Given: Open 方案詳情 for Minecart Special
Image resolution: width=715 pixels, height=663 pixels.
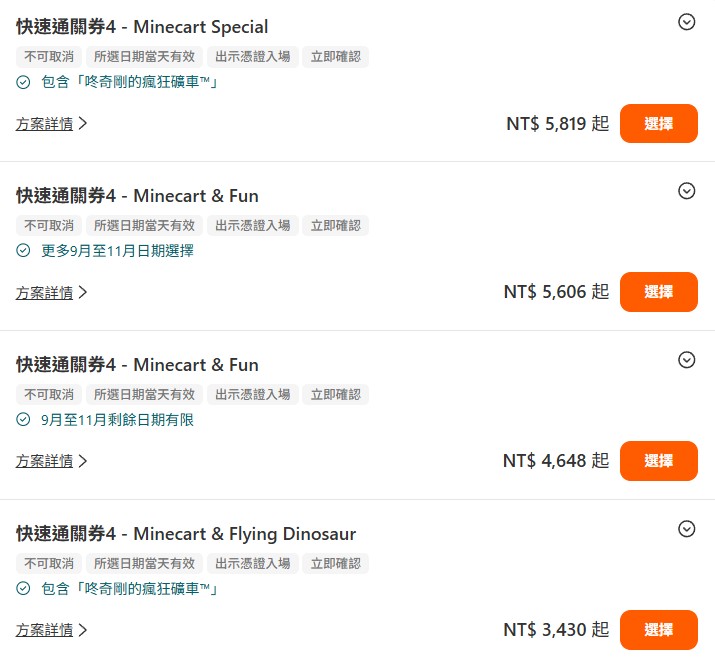Looking at the screenshot, I should coord(51,124).
